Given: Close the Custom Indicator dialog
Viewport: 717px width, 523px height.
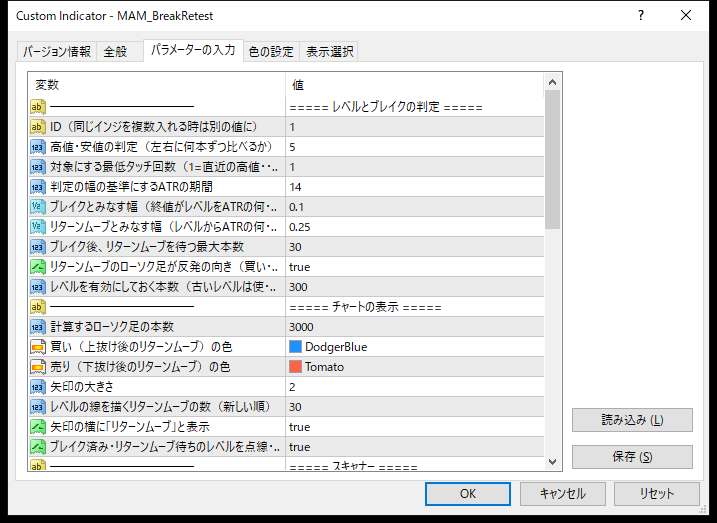Looking at the screenshot, I should (686, 16).
